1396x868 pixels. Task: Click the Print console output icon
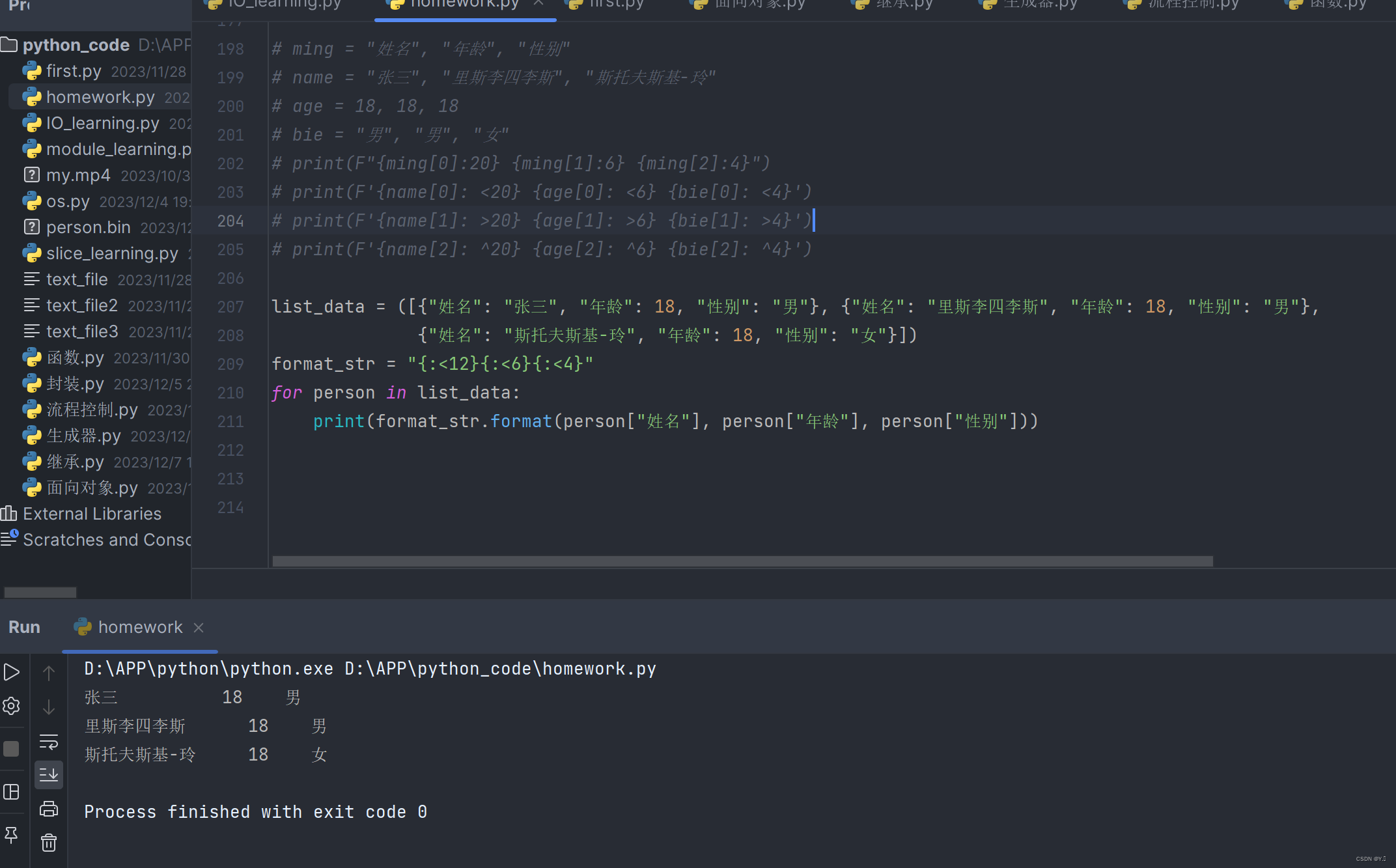(x=49, y=809)
